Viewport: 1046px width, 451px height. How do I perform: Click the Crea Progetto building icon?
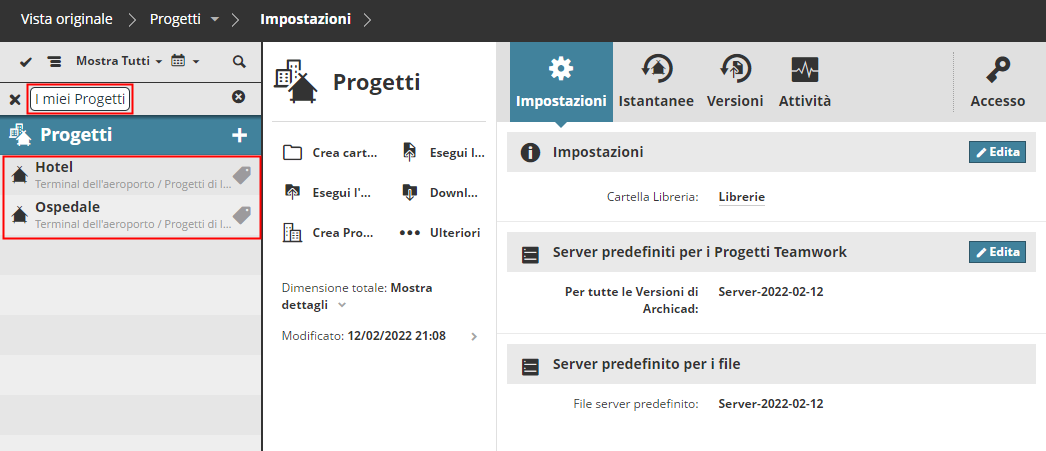pos(292,232)
